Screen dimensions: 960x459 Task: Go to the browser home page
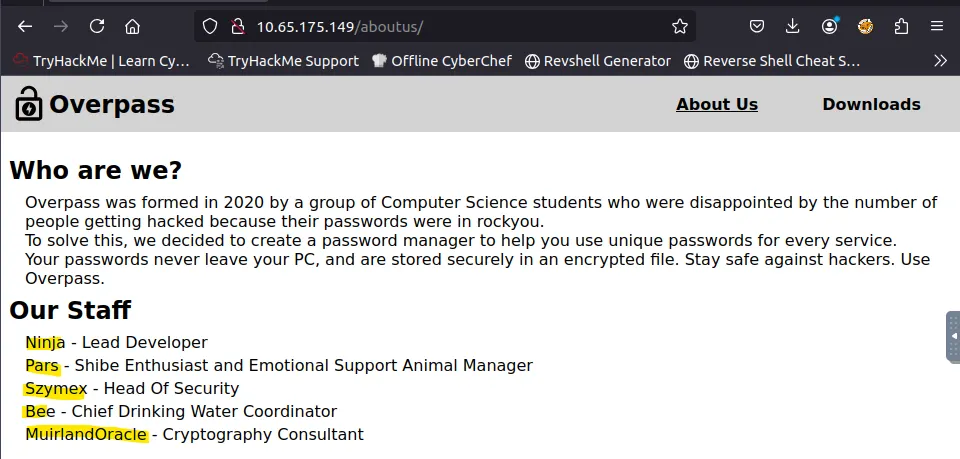[x=133, y=26]
